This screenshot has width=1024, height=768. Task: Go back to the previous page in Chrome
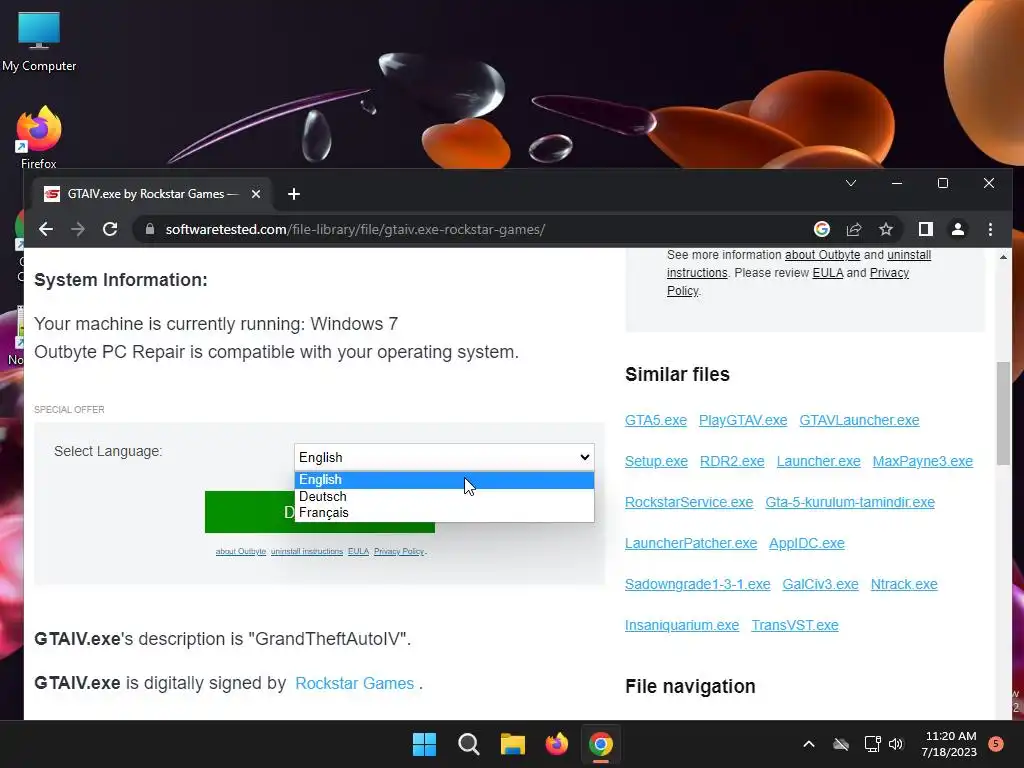[46, 229]
